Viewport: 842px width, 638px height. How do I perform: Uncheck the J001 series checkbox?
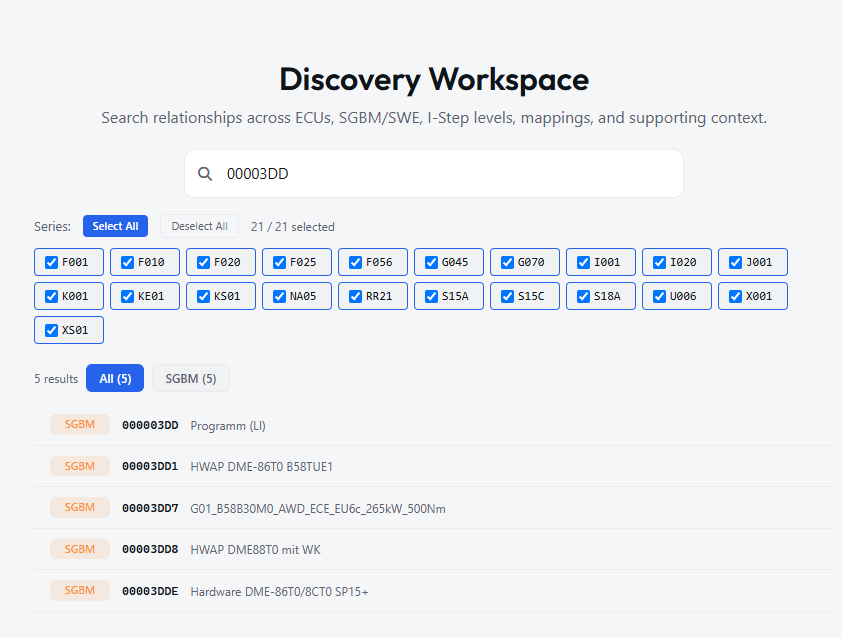[x=736, y=262]
